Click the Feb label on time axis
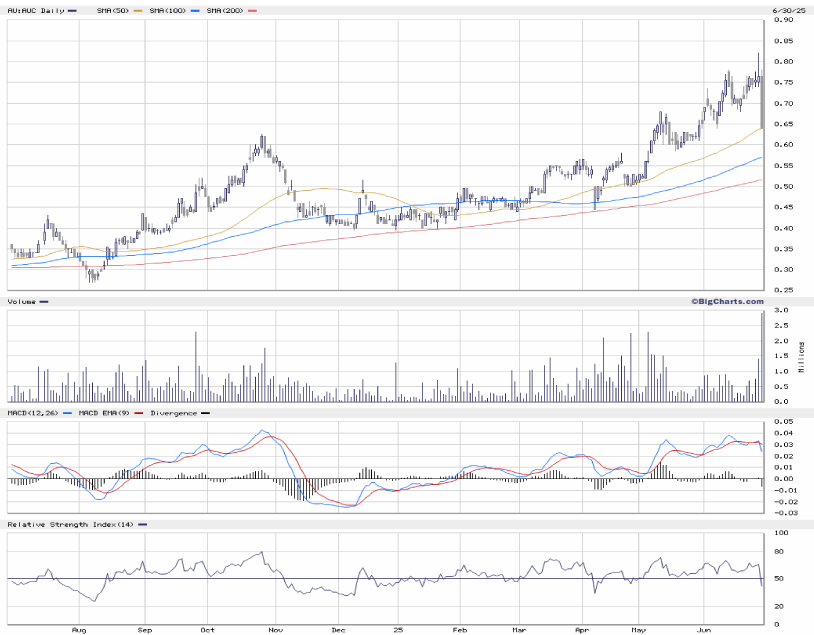 [459, 631]
